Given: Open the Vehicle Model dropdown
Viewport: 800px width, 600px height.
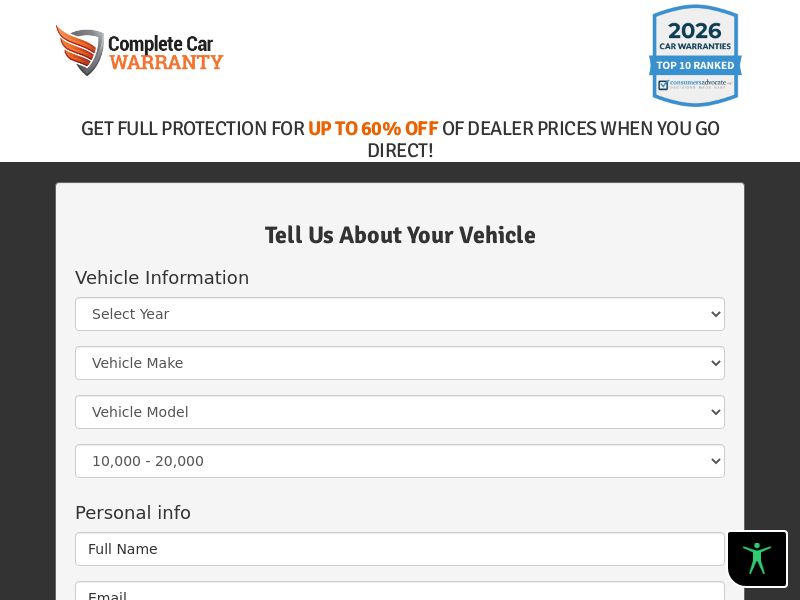Looking at the screenshot, I should pyautogui.click(x=400, y=412).
